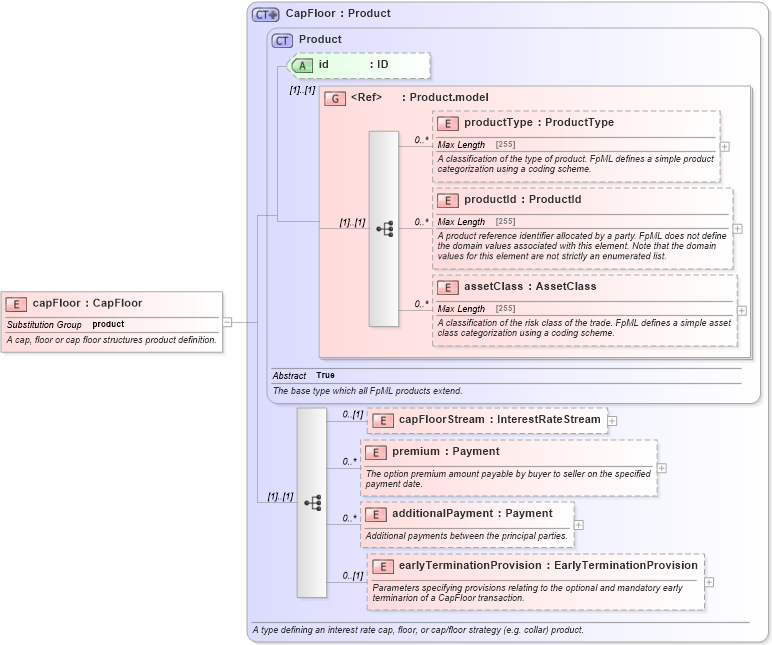Select 'CapFloor : Product' type header
Screen dimensions: 772x645
(x=338, y=13)
